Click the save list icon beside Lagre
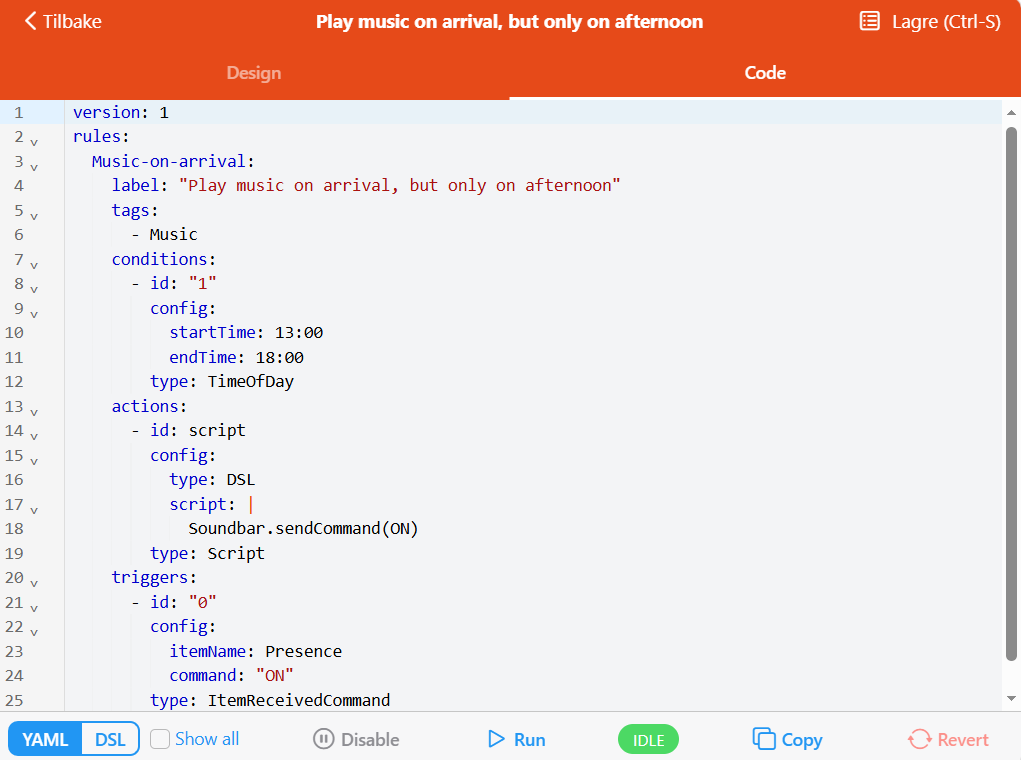The image size is (1021, 760). click(869, 21)
